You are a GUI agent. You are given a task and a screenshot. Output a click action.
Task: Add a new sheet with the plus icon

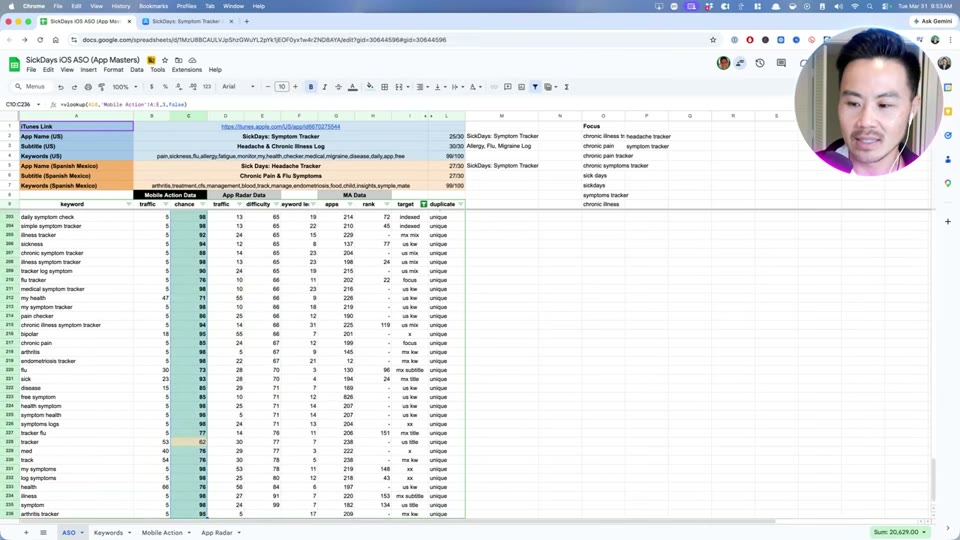26,533
